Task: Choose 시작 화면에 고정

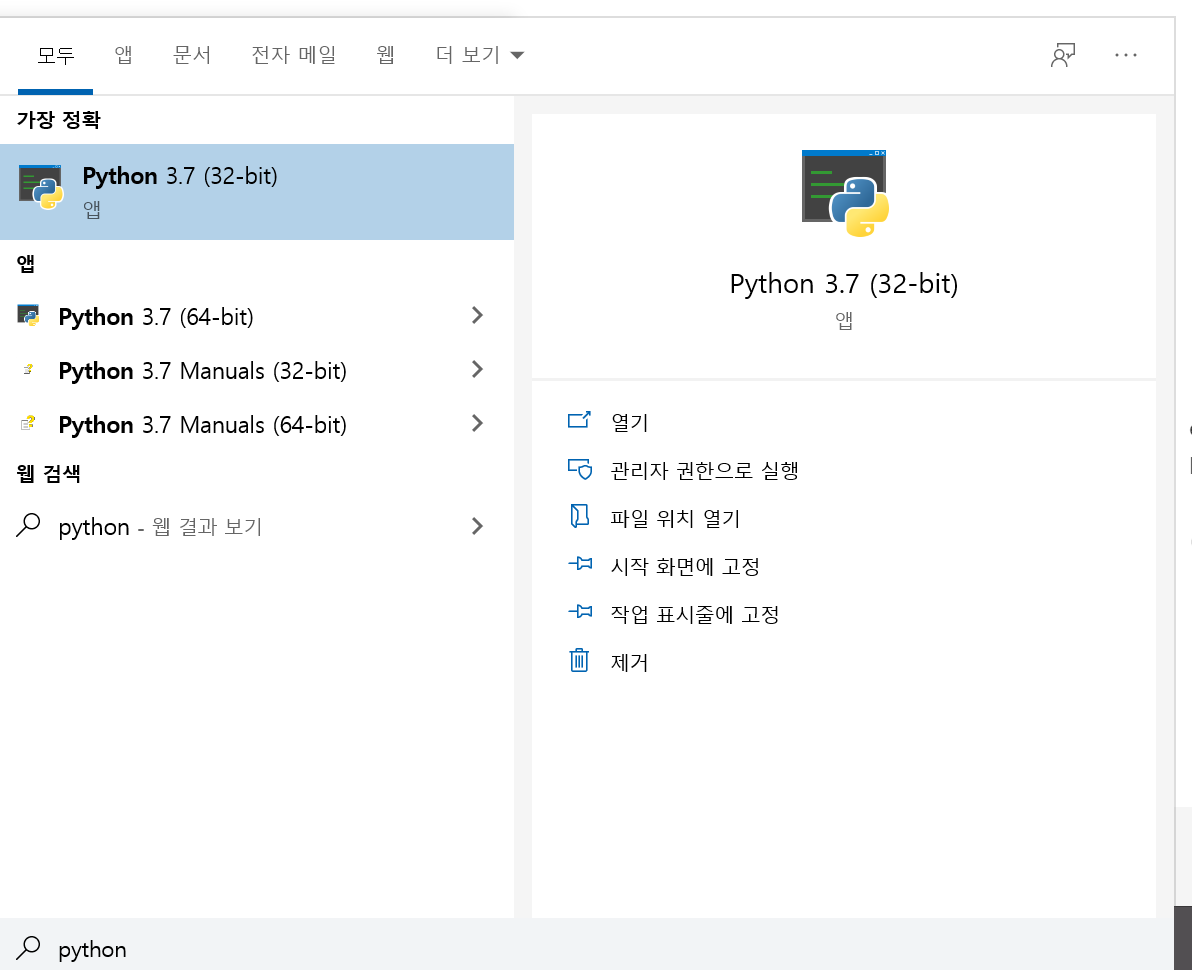Action: [685, 566]
